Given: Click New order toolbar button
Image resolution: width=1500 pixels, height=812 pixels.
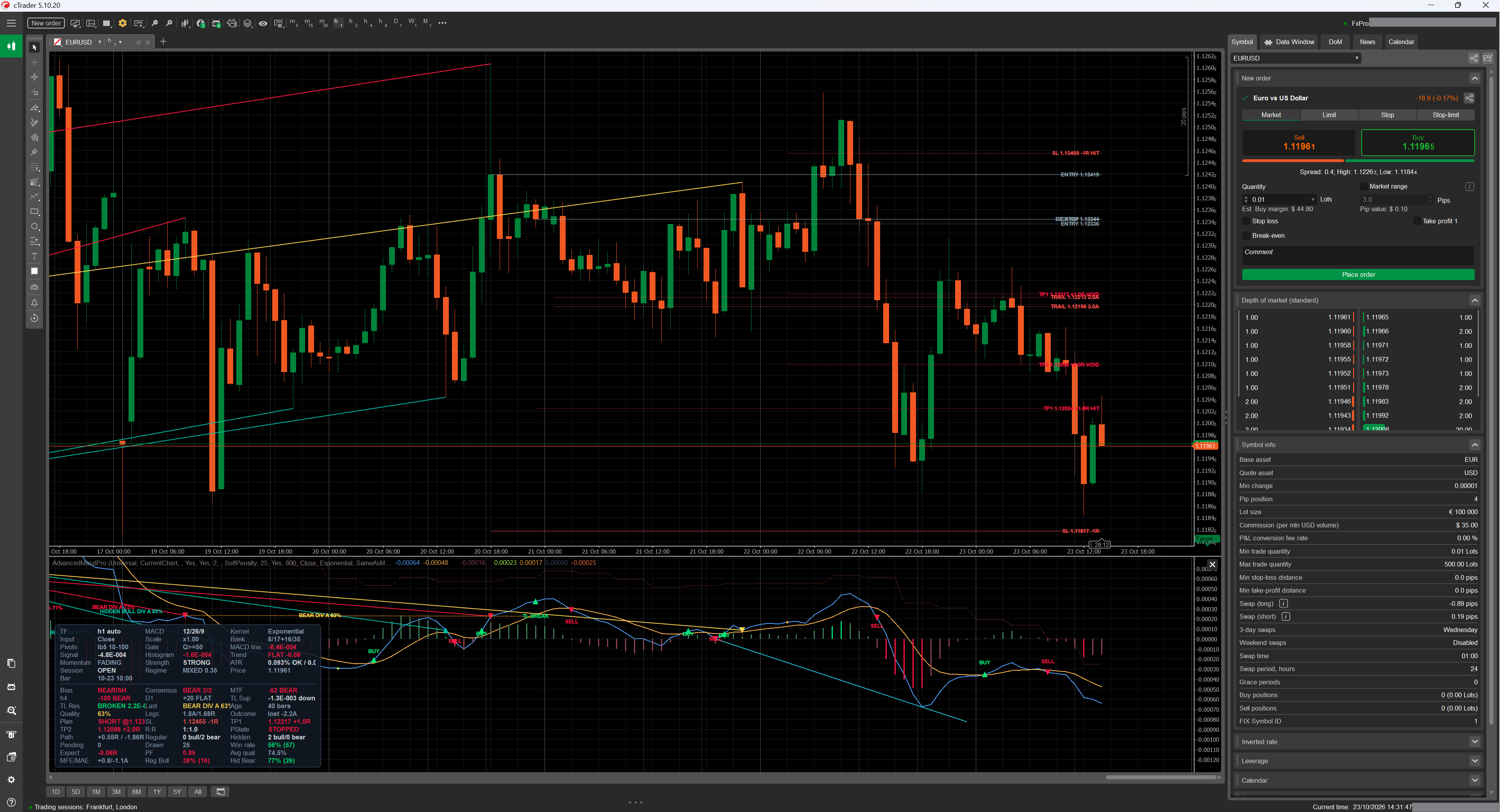Looking at the screenshot, I should point(45,23).
